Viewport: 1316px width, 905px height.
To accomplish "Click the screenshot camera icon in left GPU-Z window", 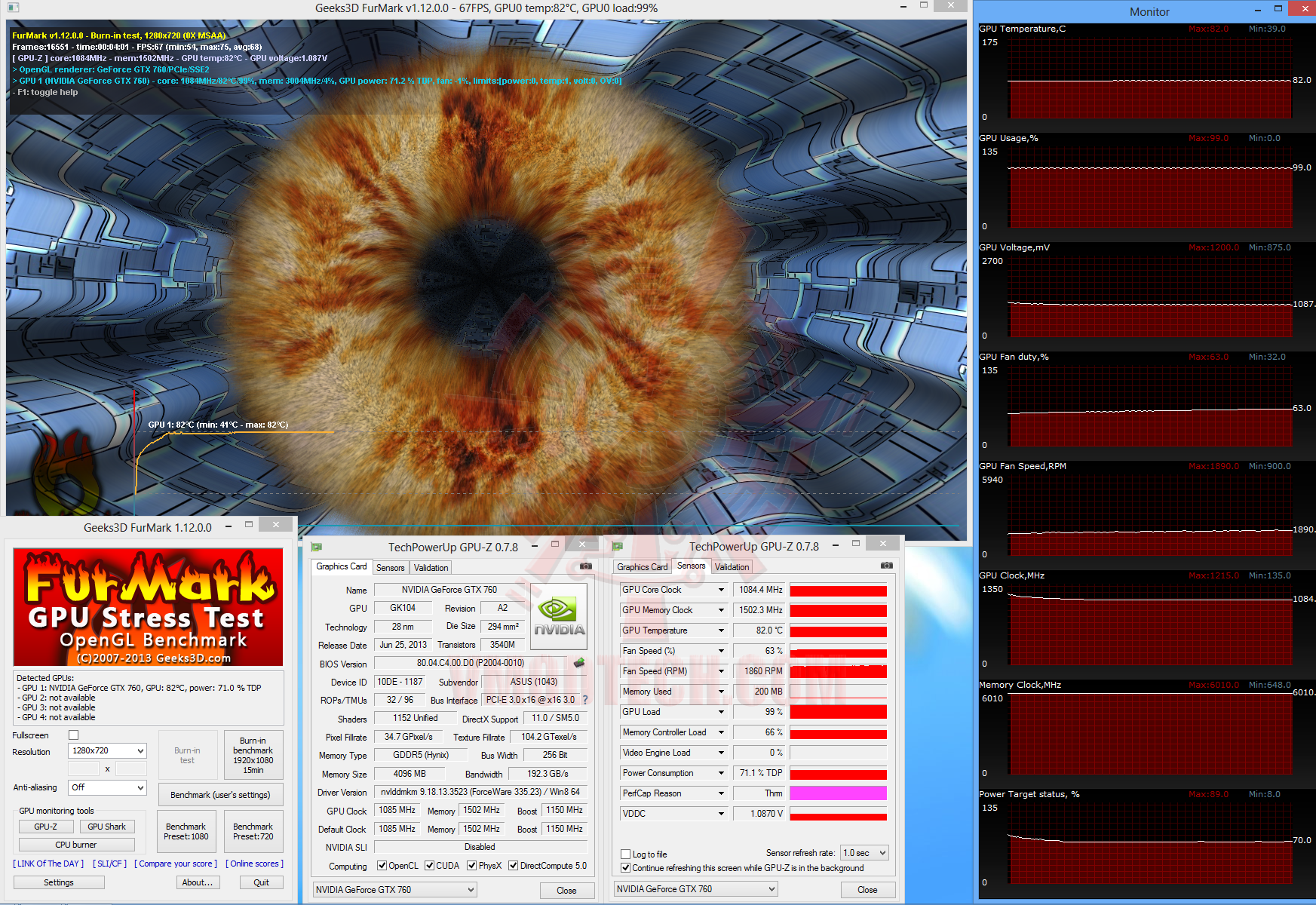I will coord(586,566).
